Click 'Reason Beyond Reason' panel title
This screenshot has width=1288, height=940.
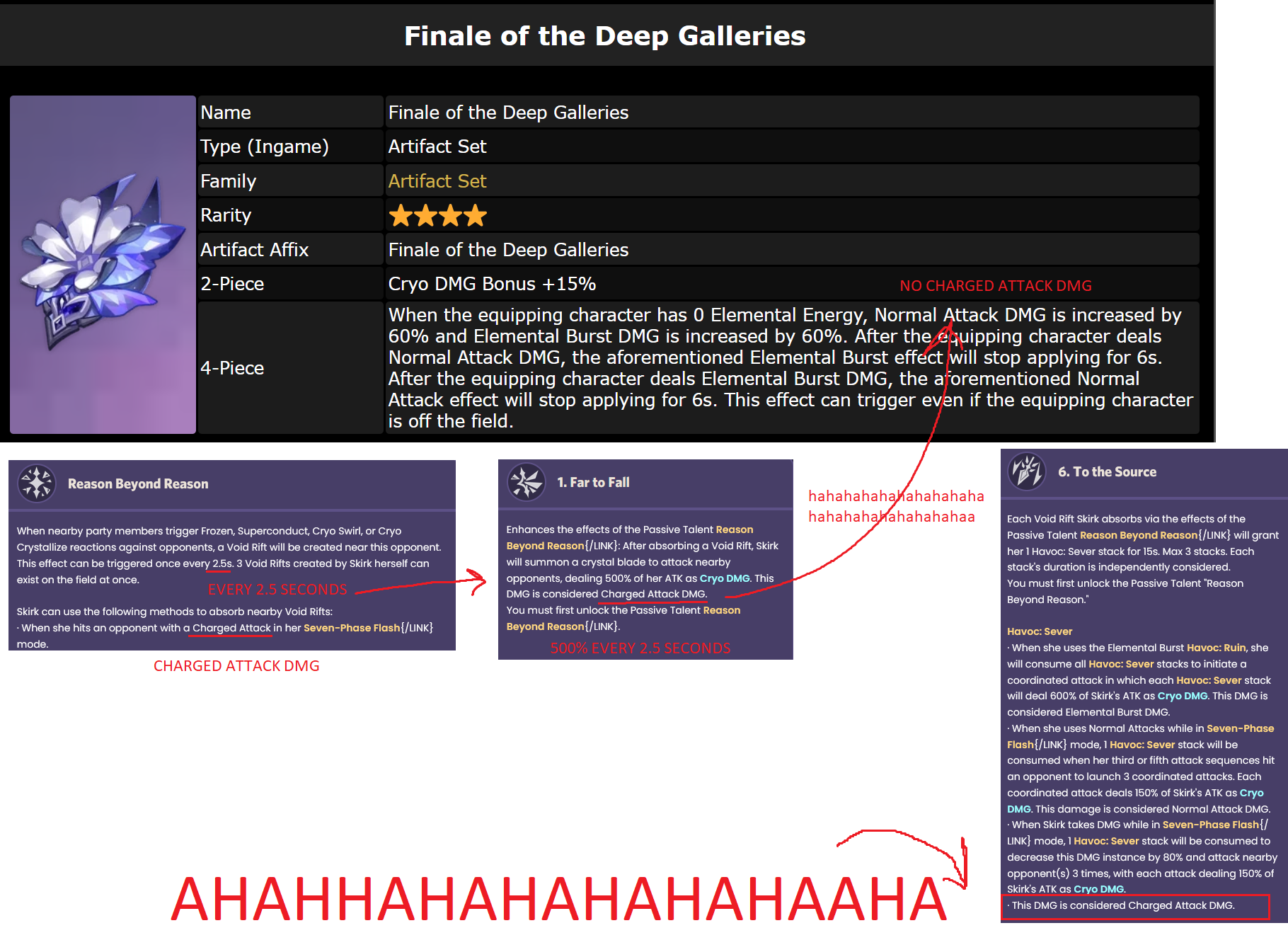[138, 484]
